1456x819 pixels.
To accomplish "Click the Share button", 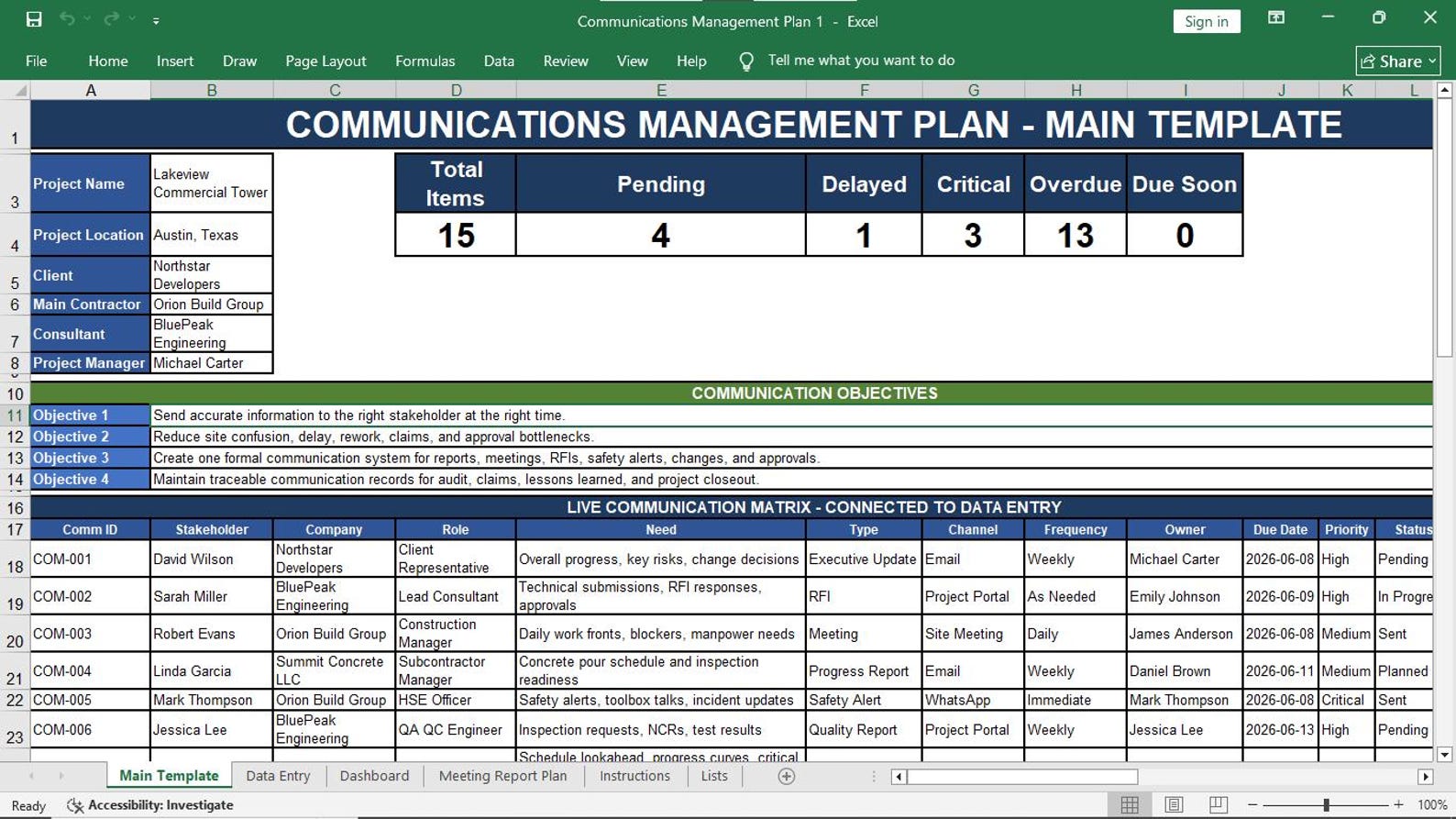I will (1397, 61).
